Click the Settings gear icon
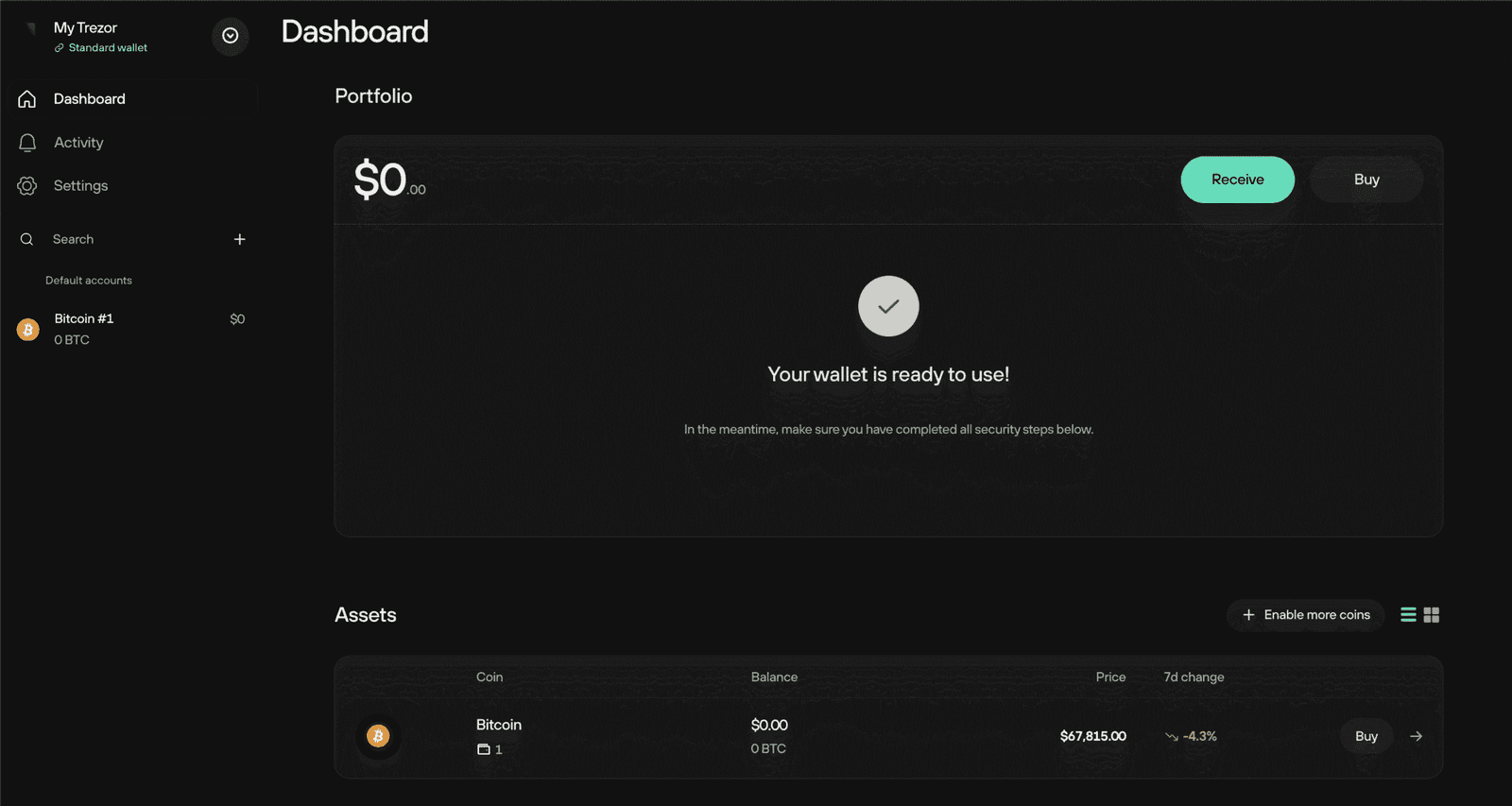Viewport: 1512px width, 806px height. 27,186
